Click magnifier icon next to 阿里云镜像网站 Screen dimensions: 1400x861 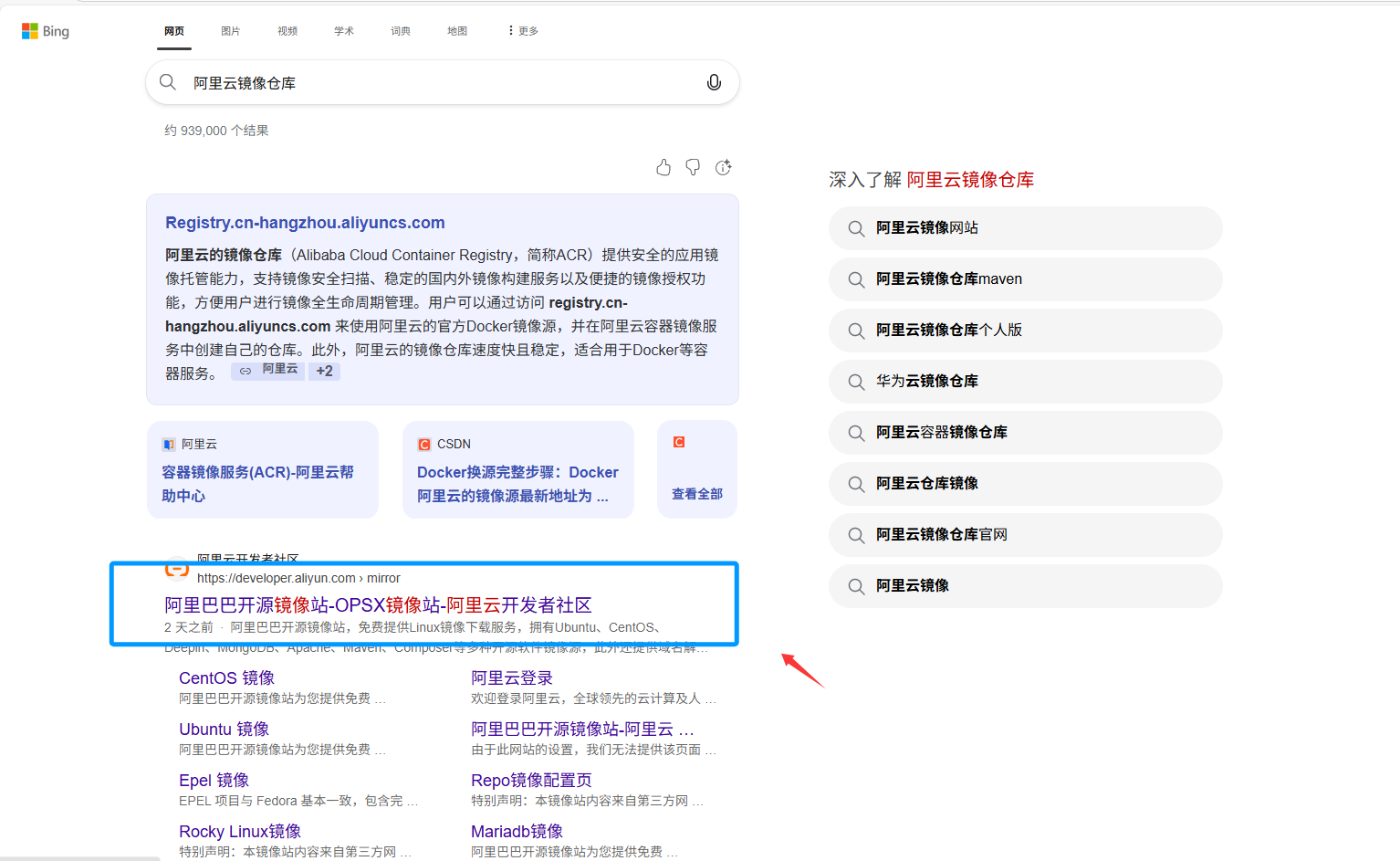[856, 228]
